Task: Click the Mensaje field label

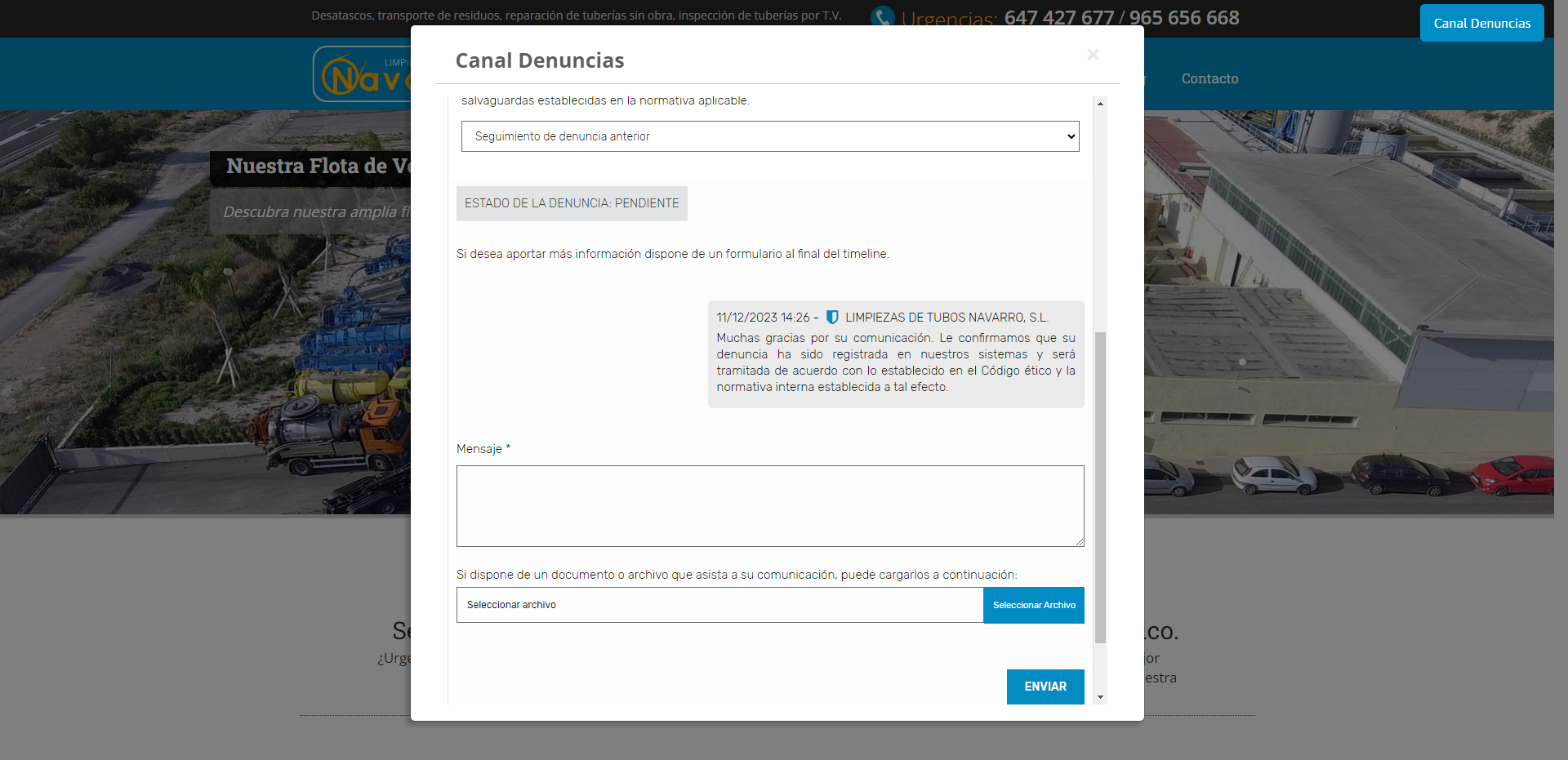Action: [483, 449]
